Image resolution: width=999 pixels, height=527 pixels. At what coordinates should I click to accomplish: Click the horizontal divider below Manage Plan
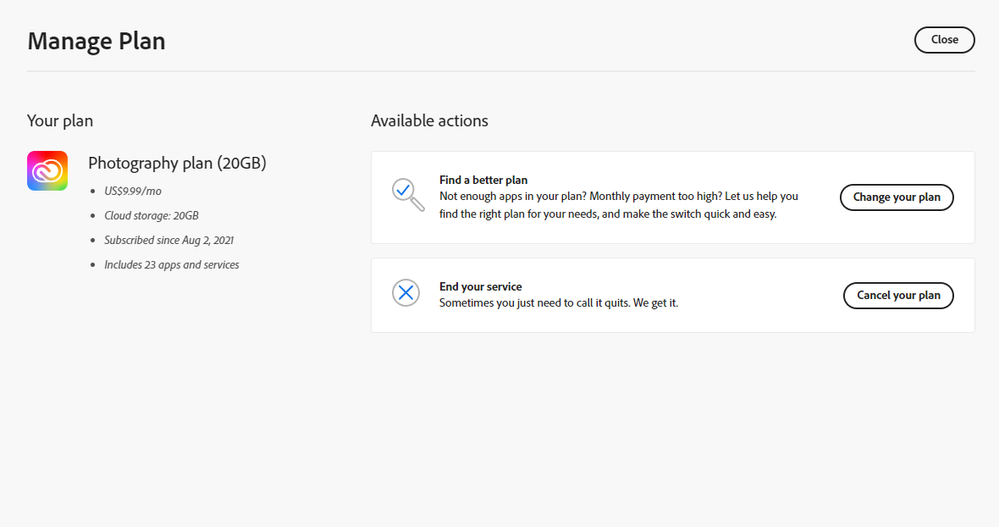[x=500, y=71]
